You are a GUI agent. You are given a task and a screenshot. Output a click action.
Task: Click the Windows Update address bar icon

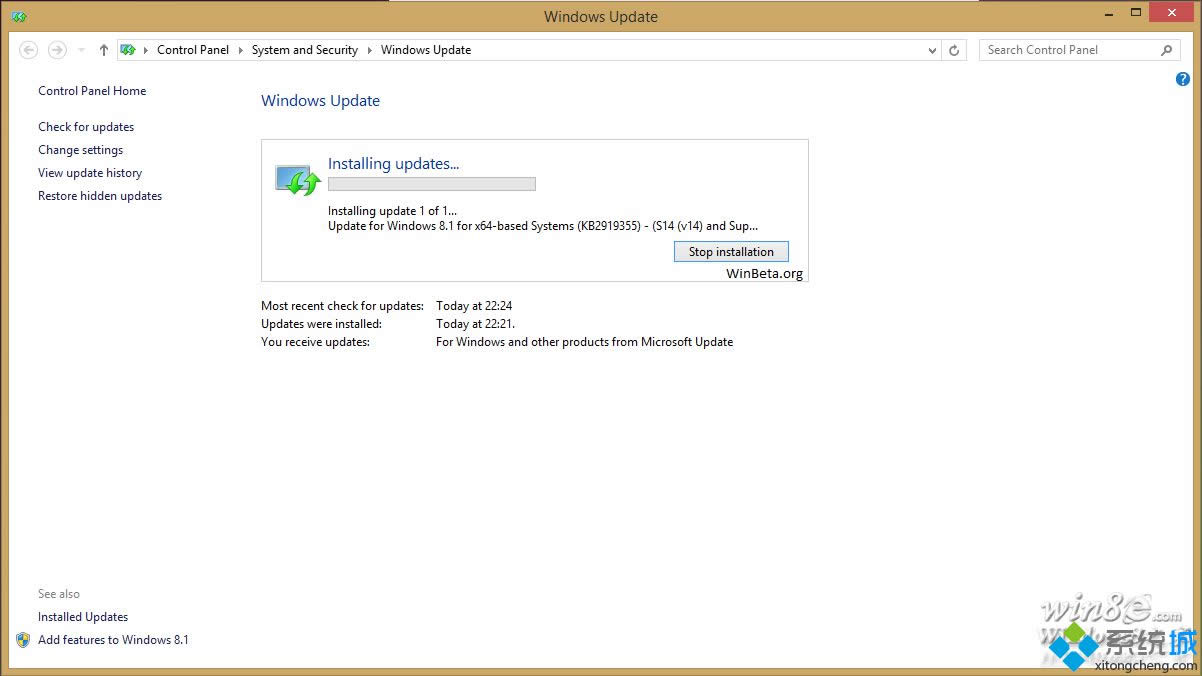click(128, 50)
